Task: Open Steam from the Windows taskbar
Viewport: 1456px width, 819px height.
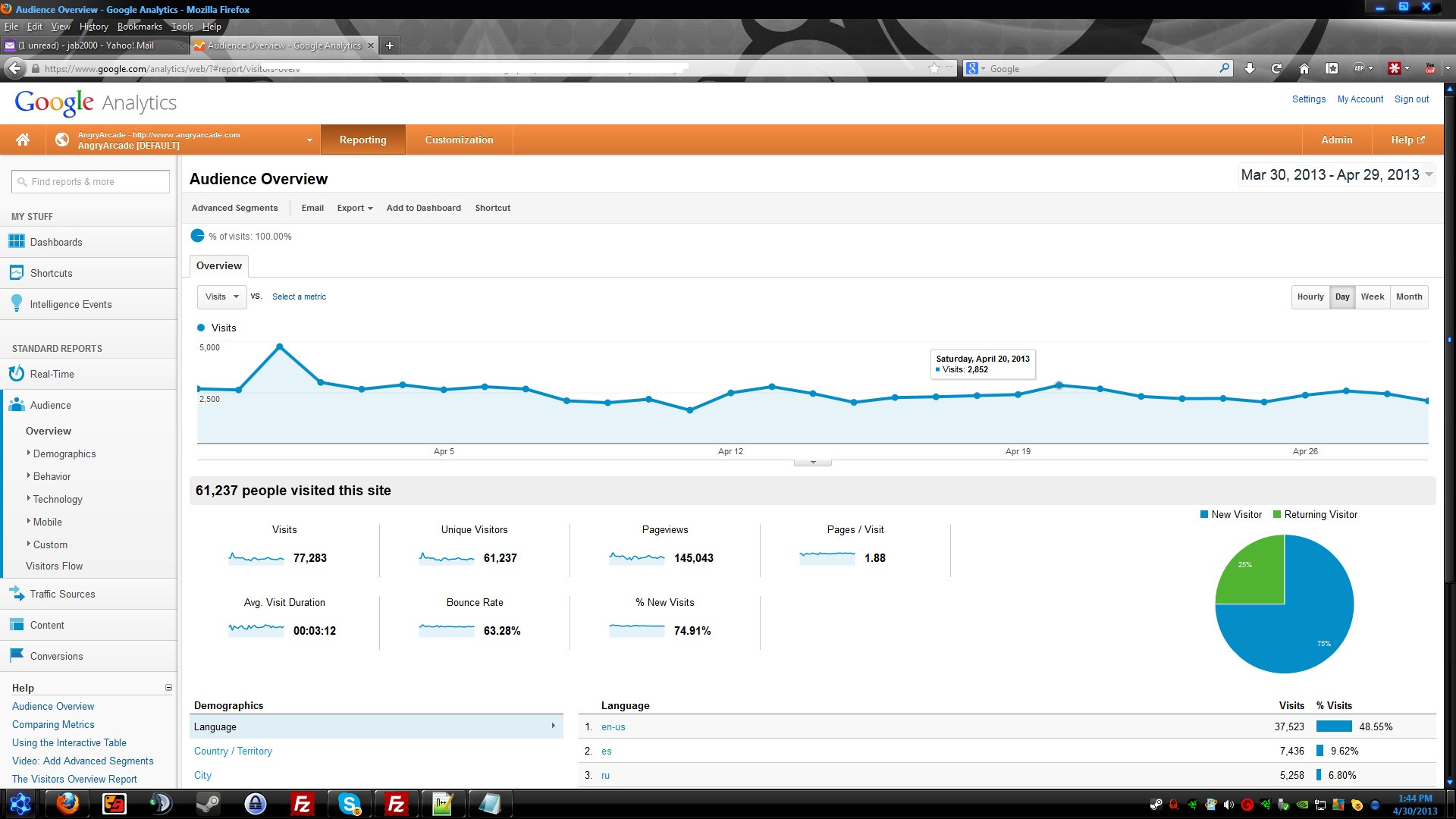Action: pyautogui.click(x=209, y=803)
